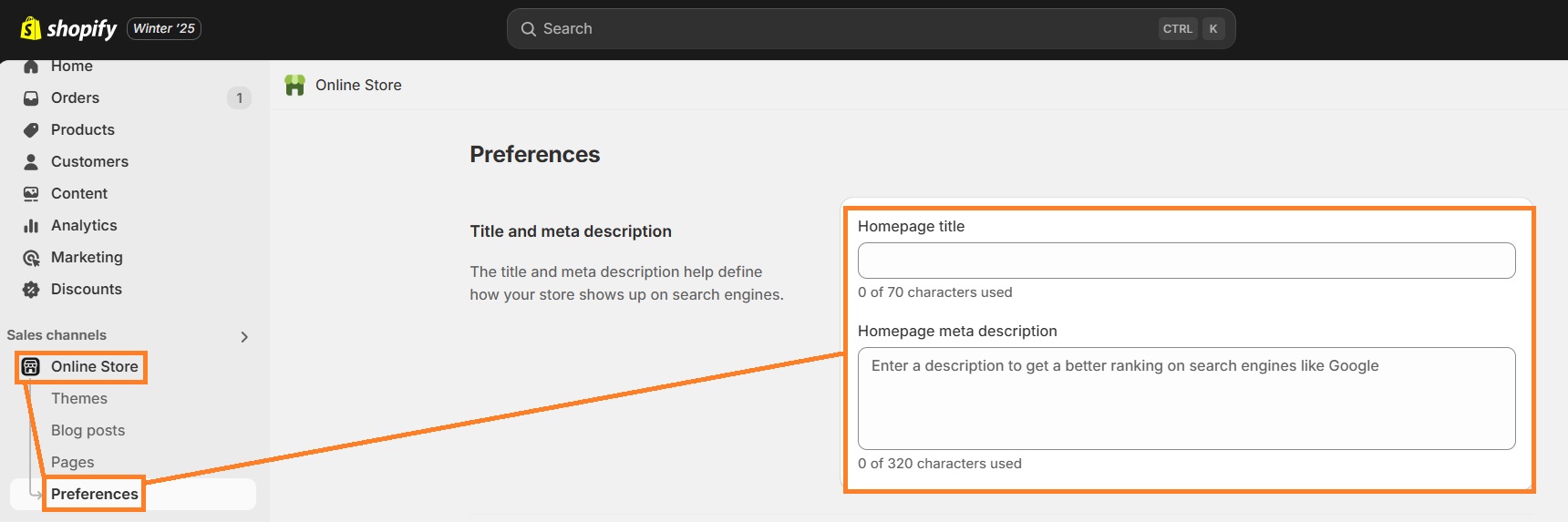
Task: Focus the Homepage title field
Action: [1186, 261]
